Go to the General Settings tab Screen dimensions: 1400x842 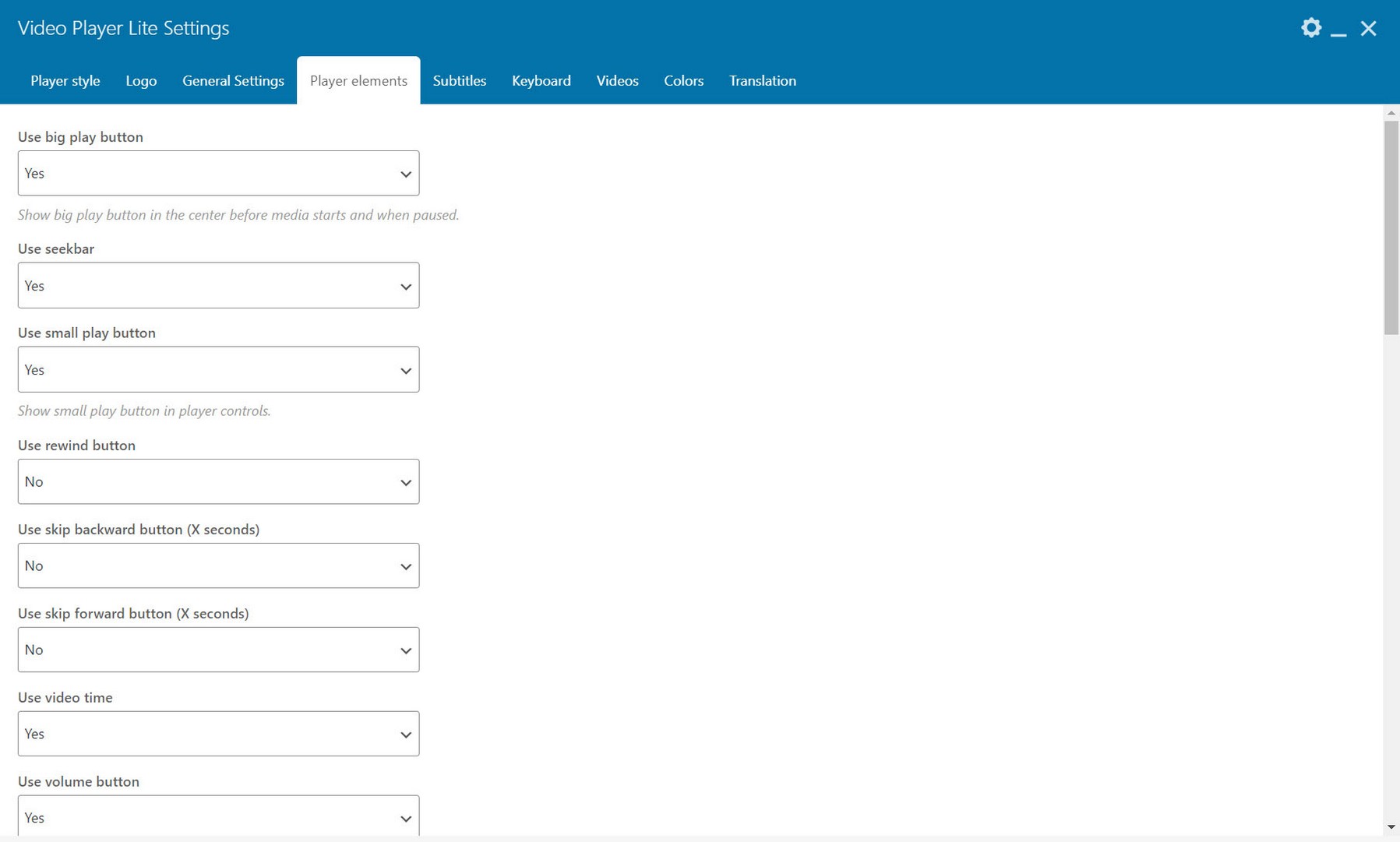tap(233, 81)
